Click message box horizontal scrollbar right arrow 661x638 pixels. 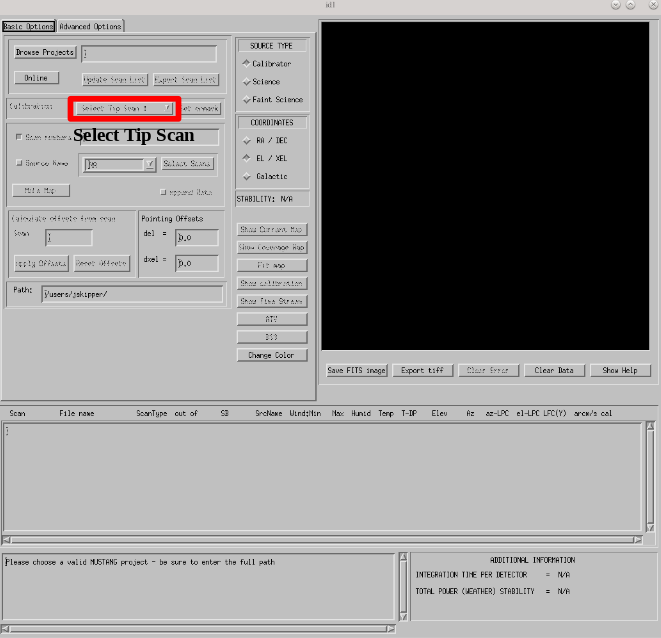(x=391, y=629)
